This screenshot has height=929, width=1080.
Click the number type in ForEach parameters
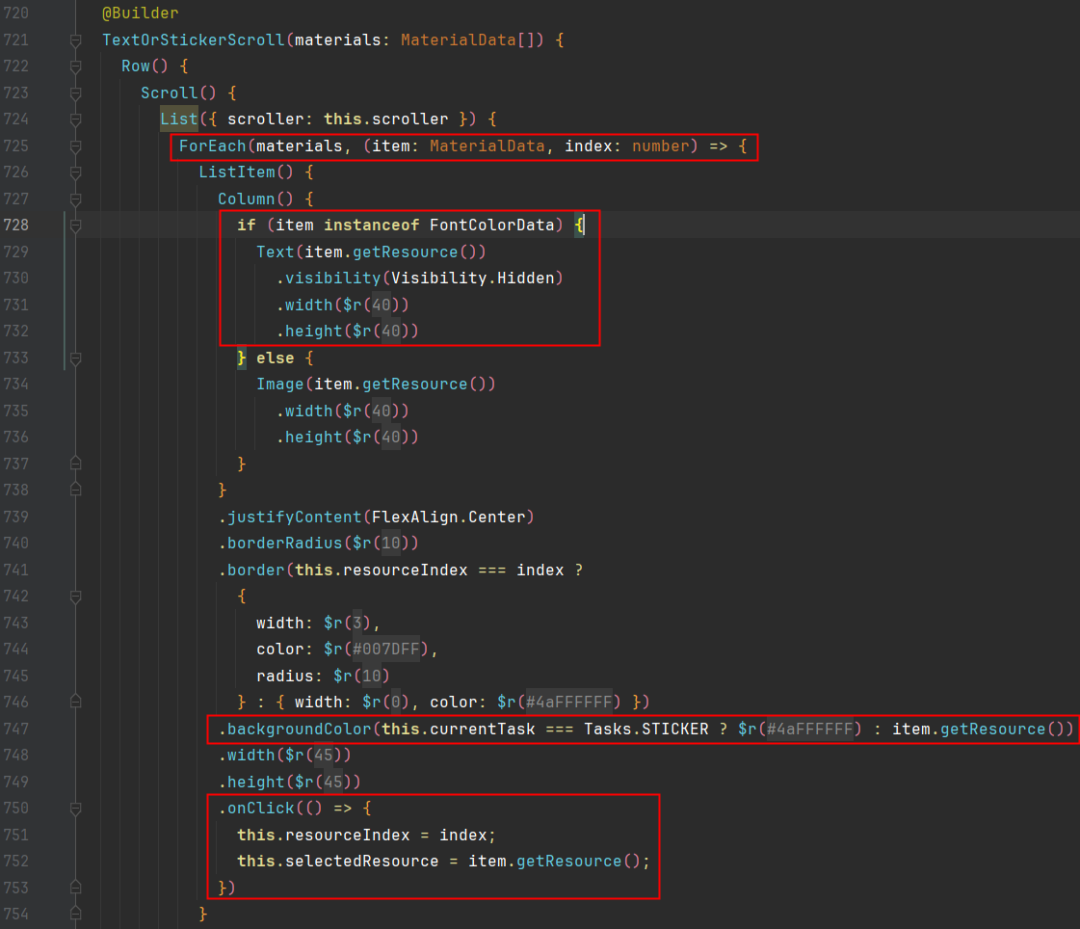661,146
